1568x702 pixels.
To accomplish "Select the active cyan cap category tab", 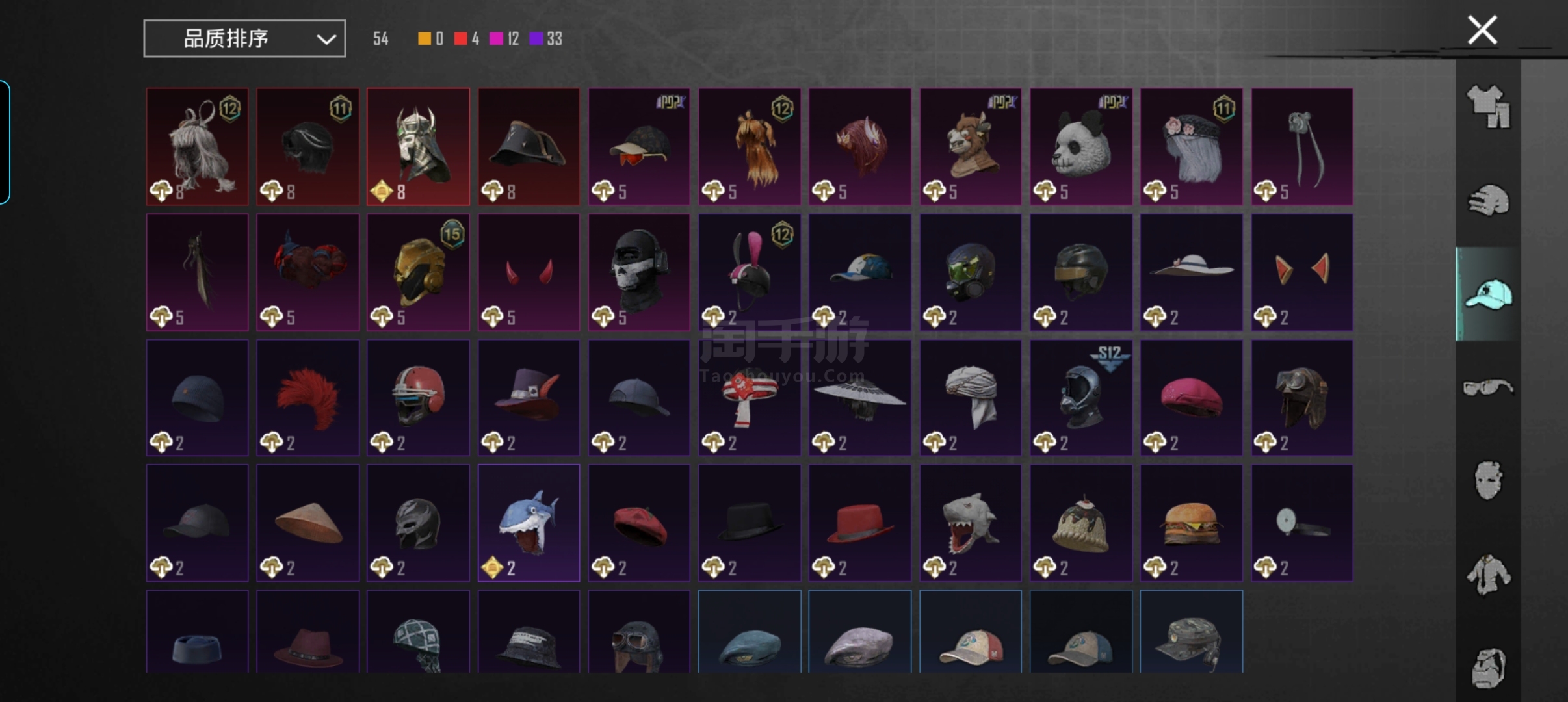I will tap(1488, 294).
